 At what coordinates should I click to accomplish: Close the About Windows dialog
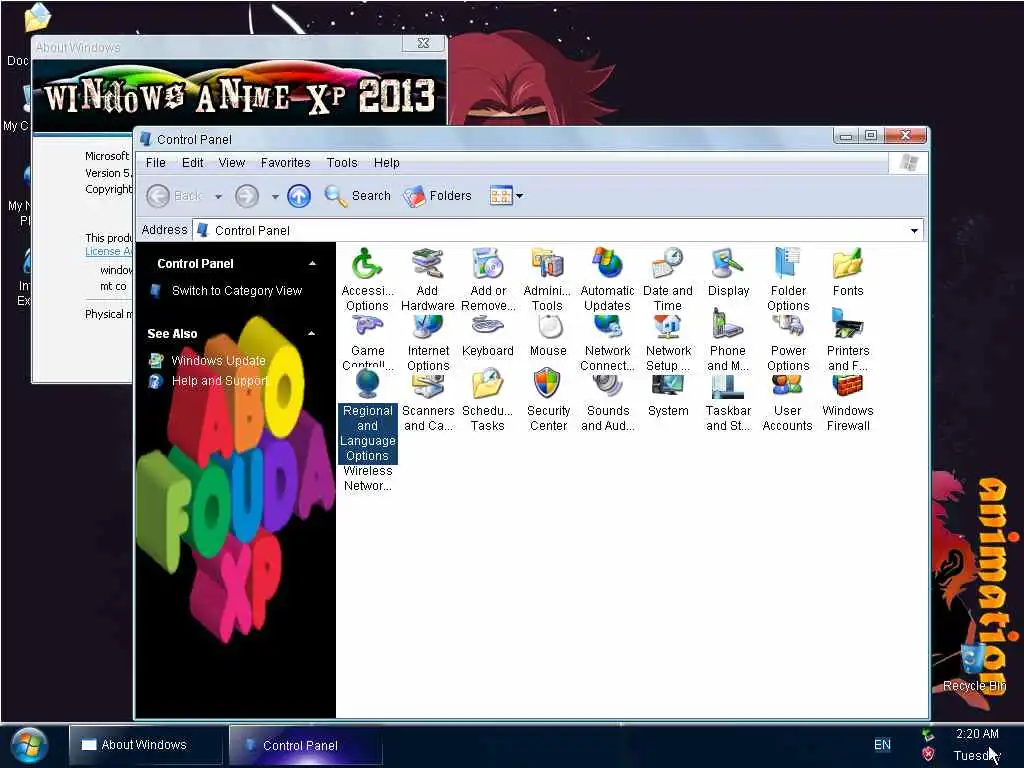pyautogui.click(x=423, y=43)
